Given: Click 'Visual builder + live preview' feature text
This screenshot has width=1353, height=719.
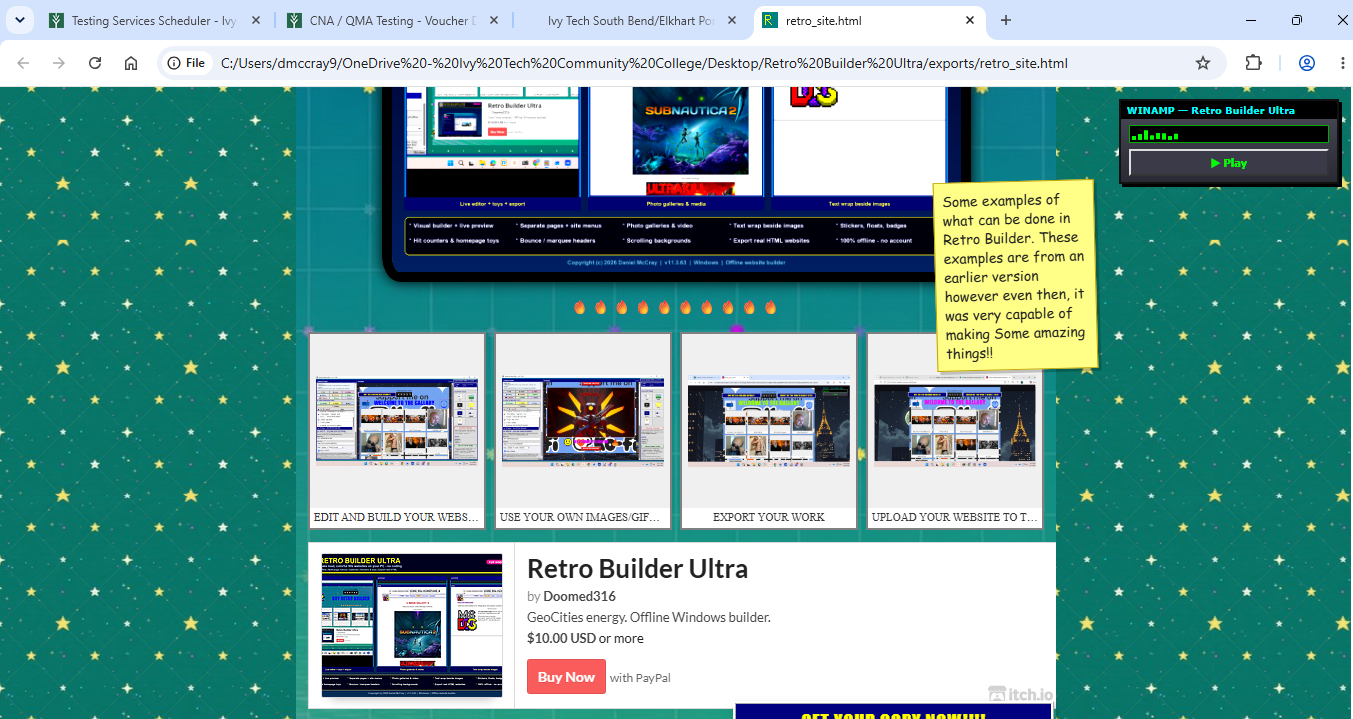Looking at the screenshot, I should pos(452,226).
